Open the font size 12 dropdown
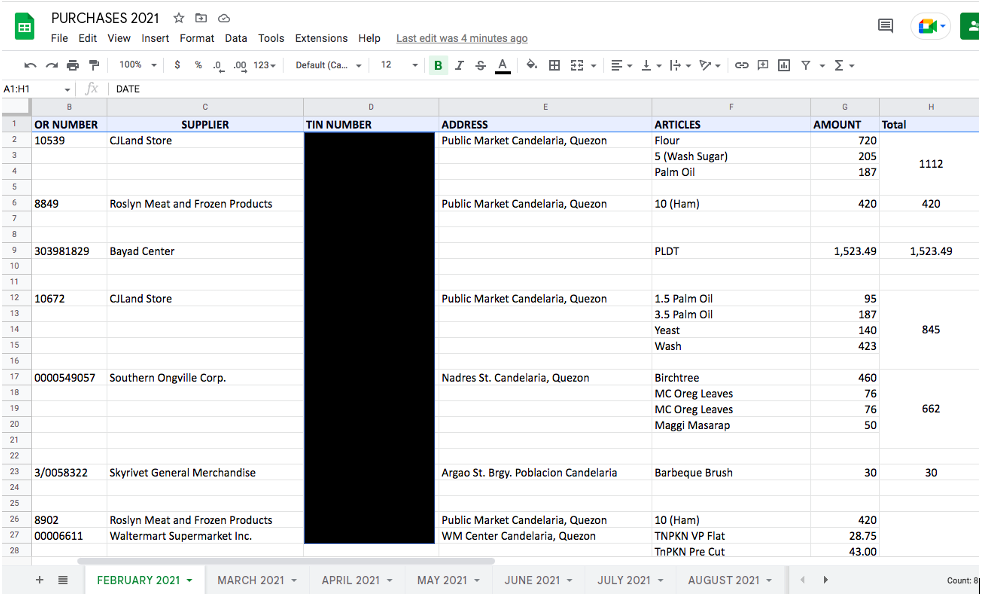 point(399,65)
